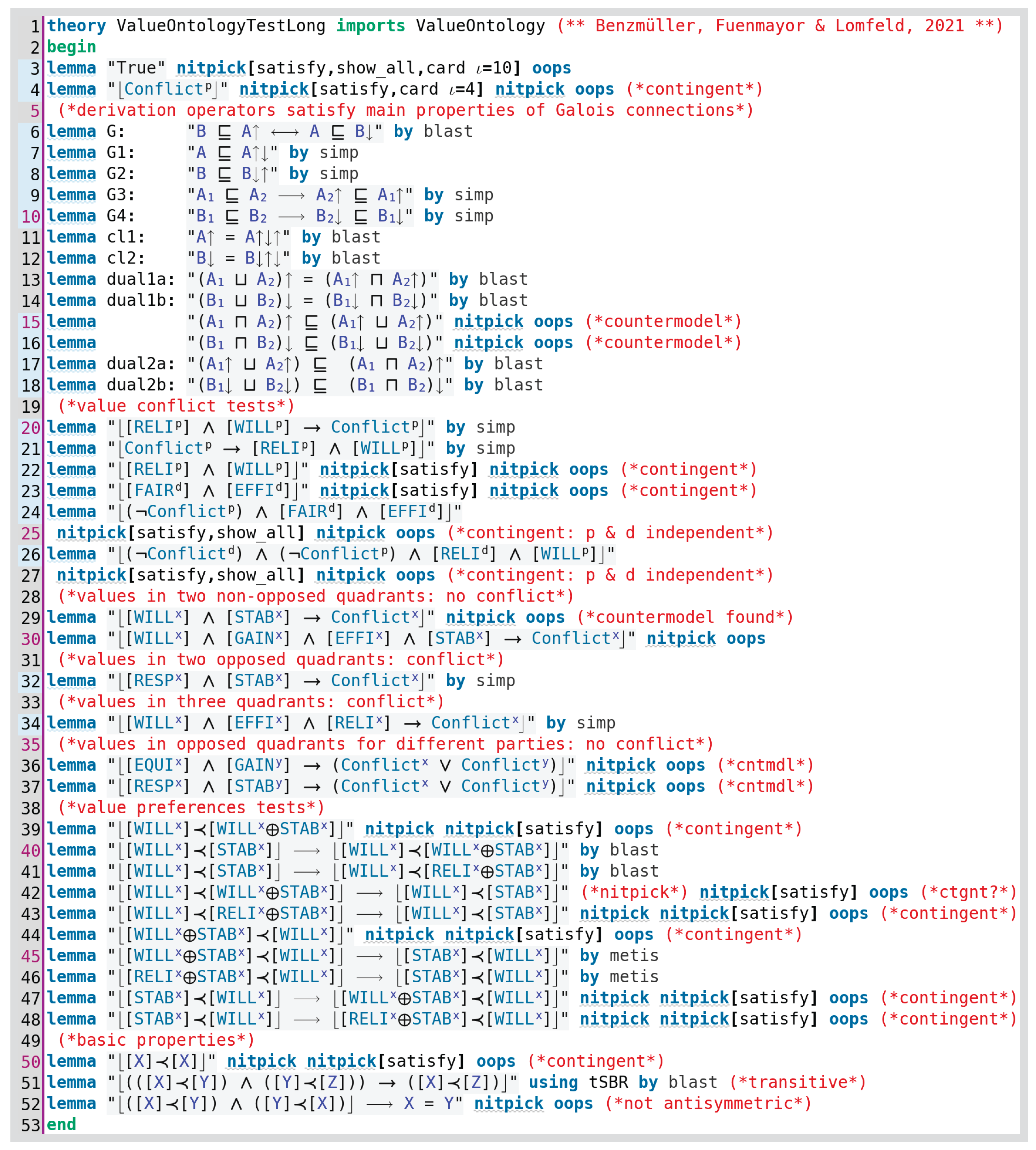The height and width of the screenshot is (1150, 1036).
Task: Click the 'theory' keyword on line 1
Action: tap(76, 26)
